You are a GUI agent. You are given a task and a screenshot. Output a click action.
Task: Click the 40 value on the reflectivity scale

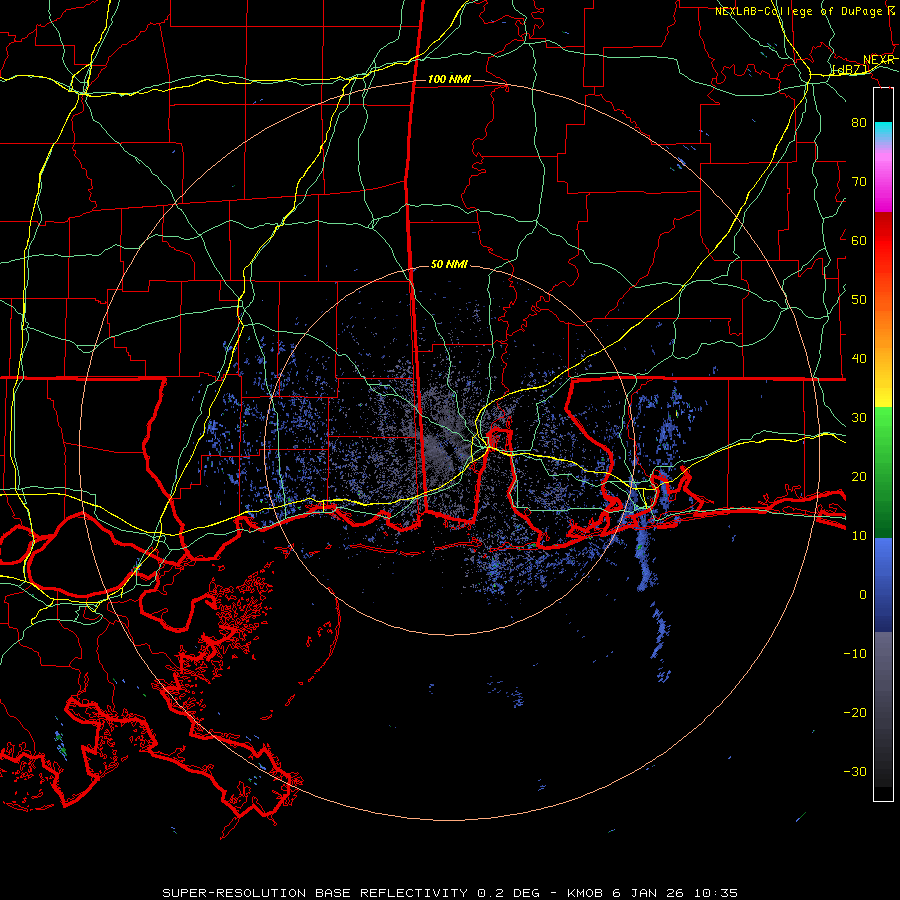point(859,359)
